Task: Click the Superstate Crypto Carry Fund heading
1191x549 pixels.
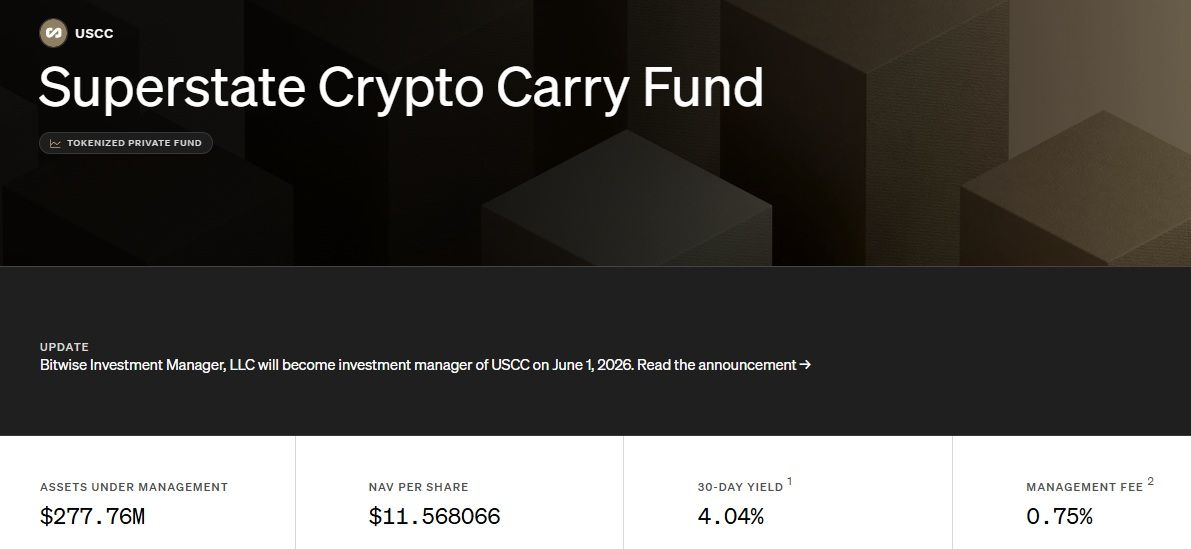Action: click(400, 89)
